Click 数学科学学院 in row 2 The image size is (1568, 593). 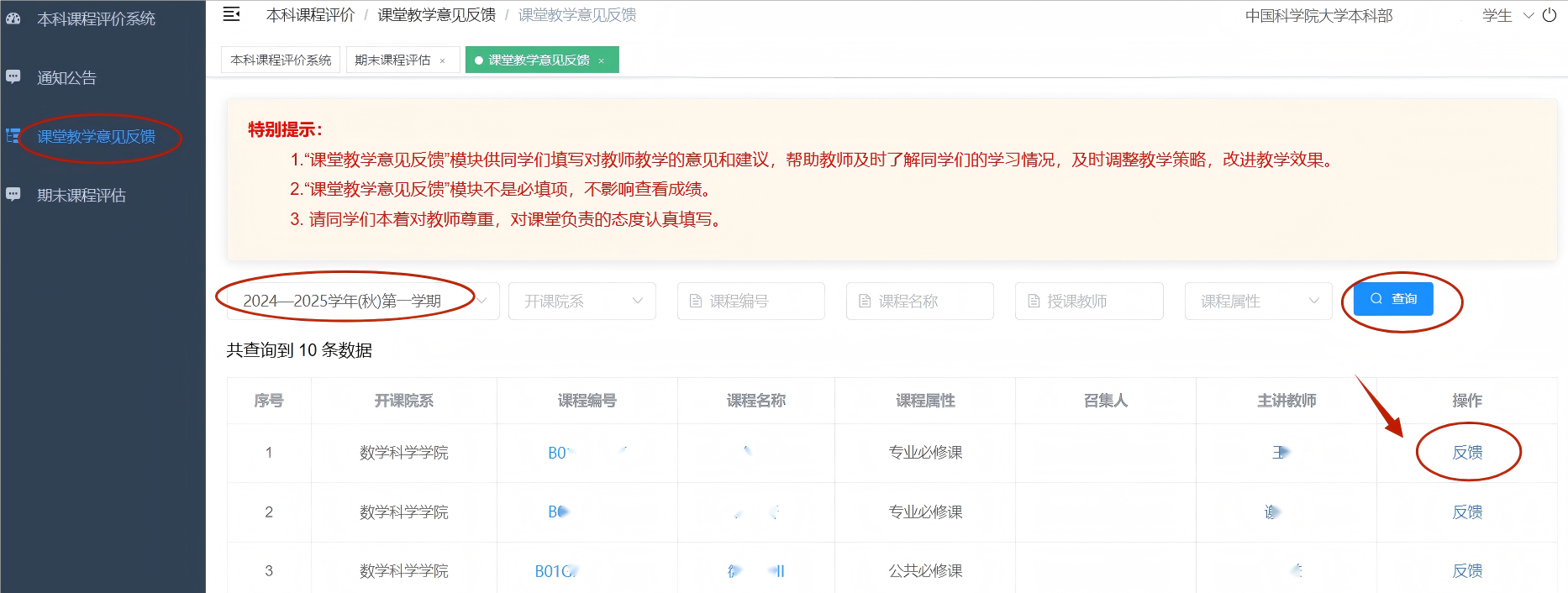(403, 512)
